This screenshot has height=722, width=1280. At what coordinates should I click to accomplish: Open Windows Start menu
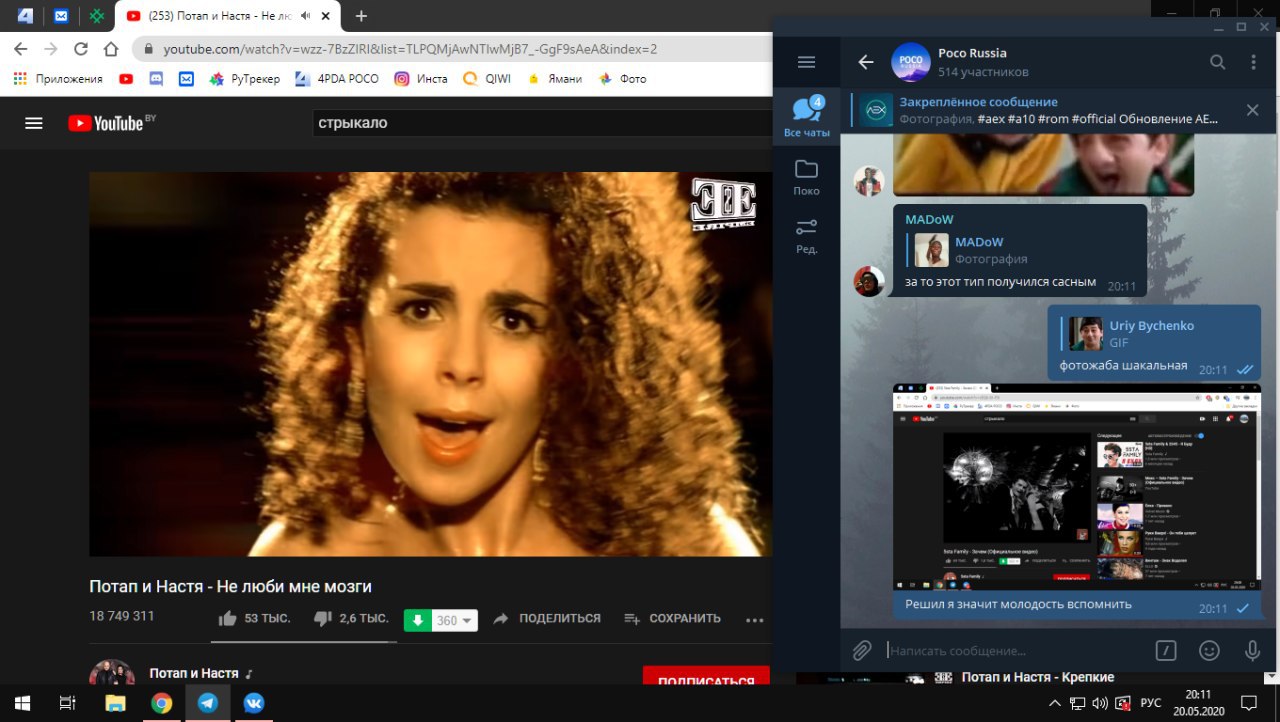[x=22, y=703]
